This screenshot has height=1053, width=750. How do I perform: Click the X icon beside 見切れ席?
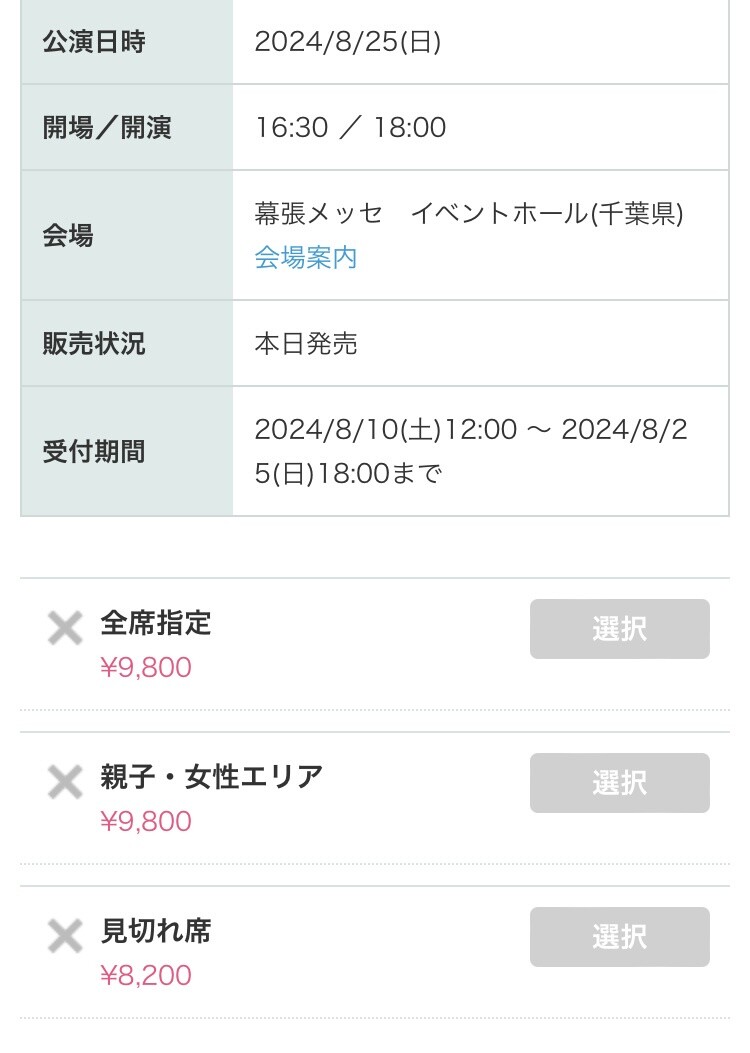(x=65, y=937)
